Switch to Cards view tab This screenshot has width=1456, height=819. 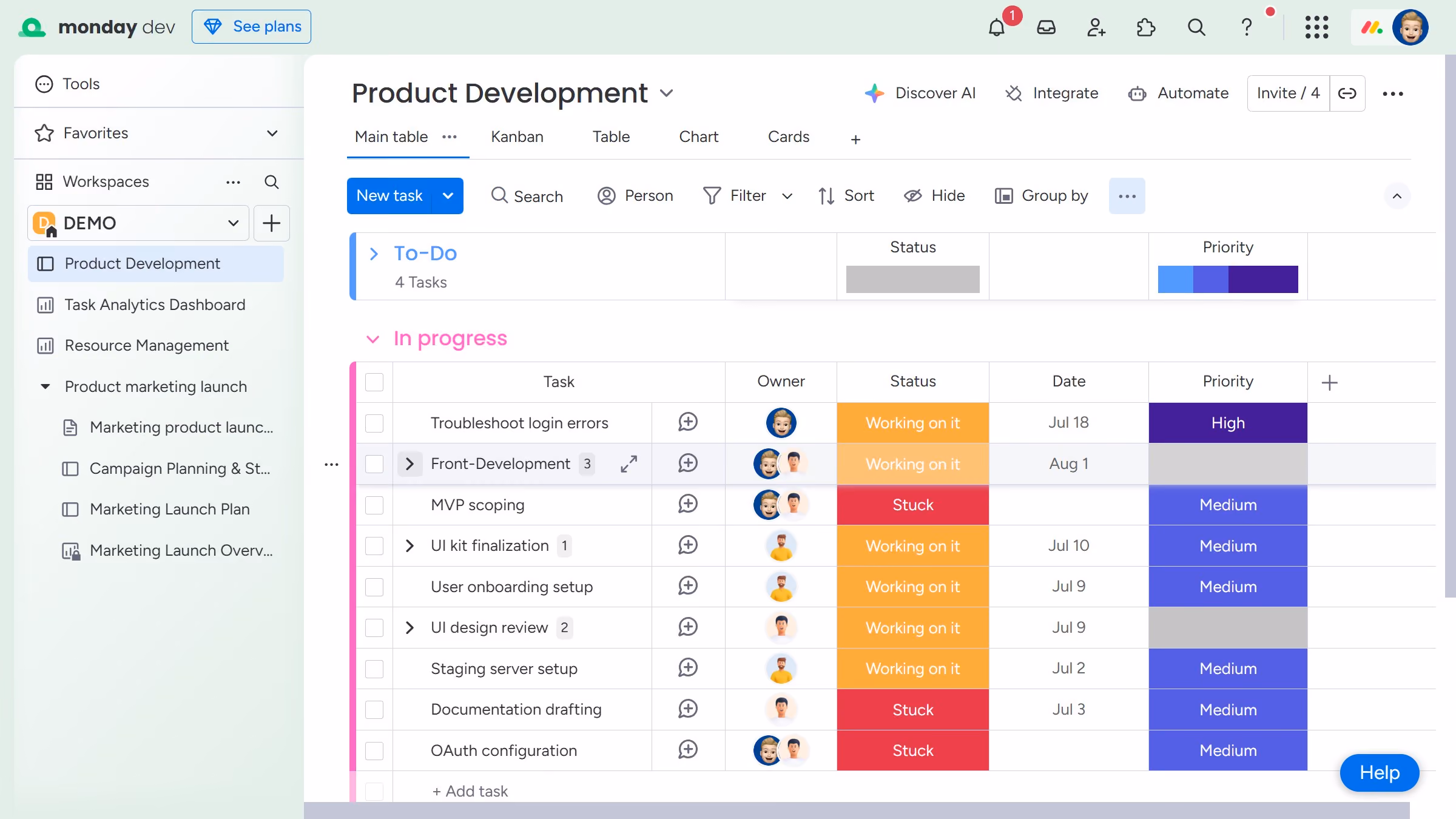click(x=788, y=137)
